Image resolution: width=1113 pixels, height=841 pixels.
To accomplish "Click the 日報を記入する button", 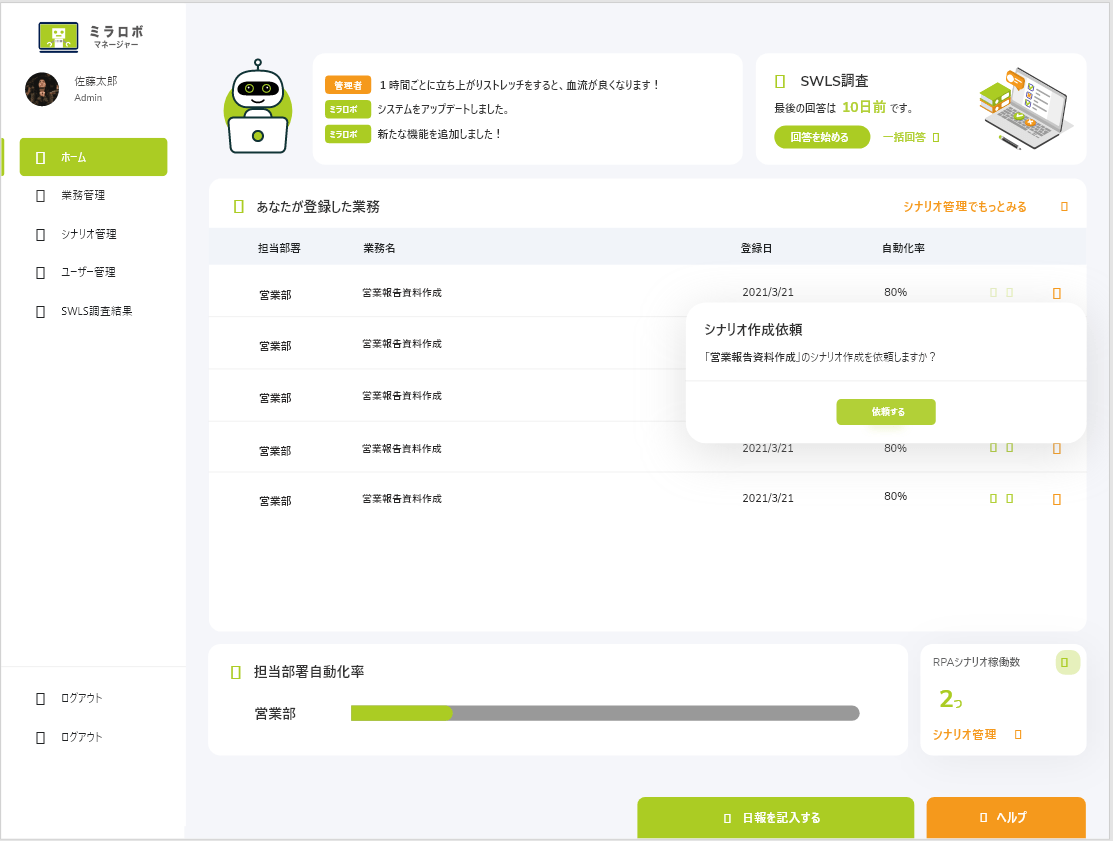I will click(x=776, y=817).
